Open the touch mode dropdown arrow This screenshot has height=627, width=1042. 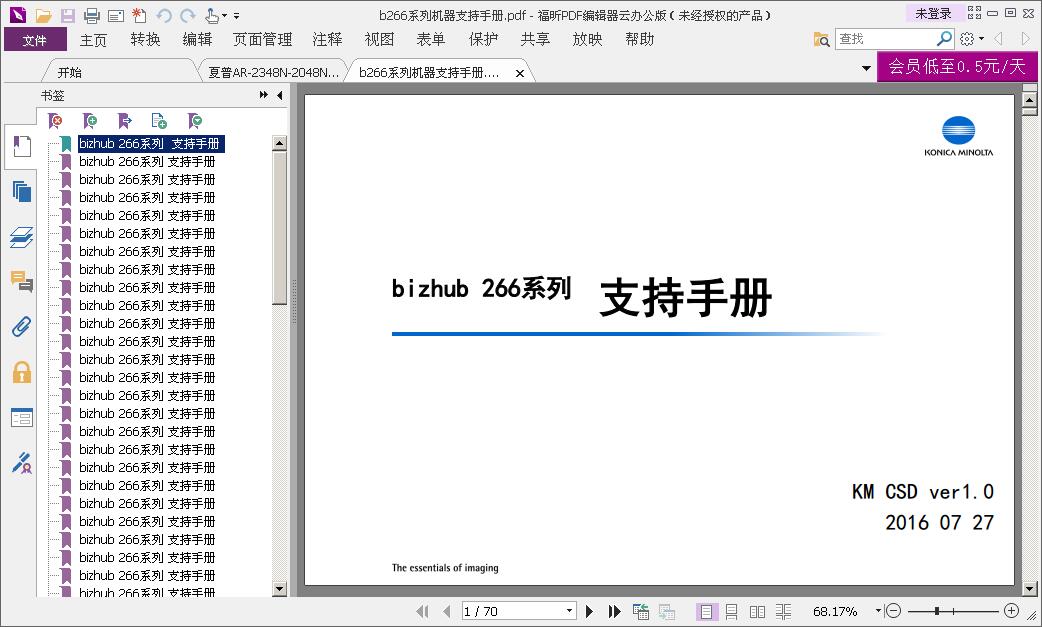coord(225,15)
